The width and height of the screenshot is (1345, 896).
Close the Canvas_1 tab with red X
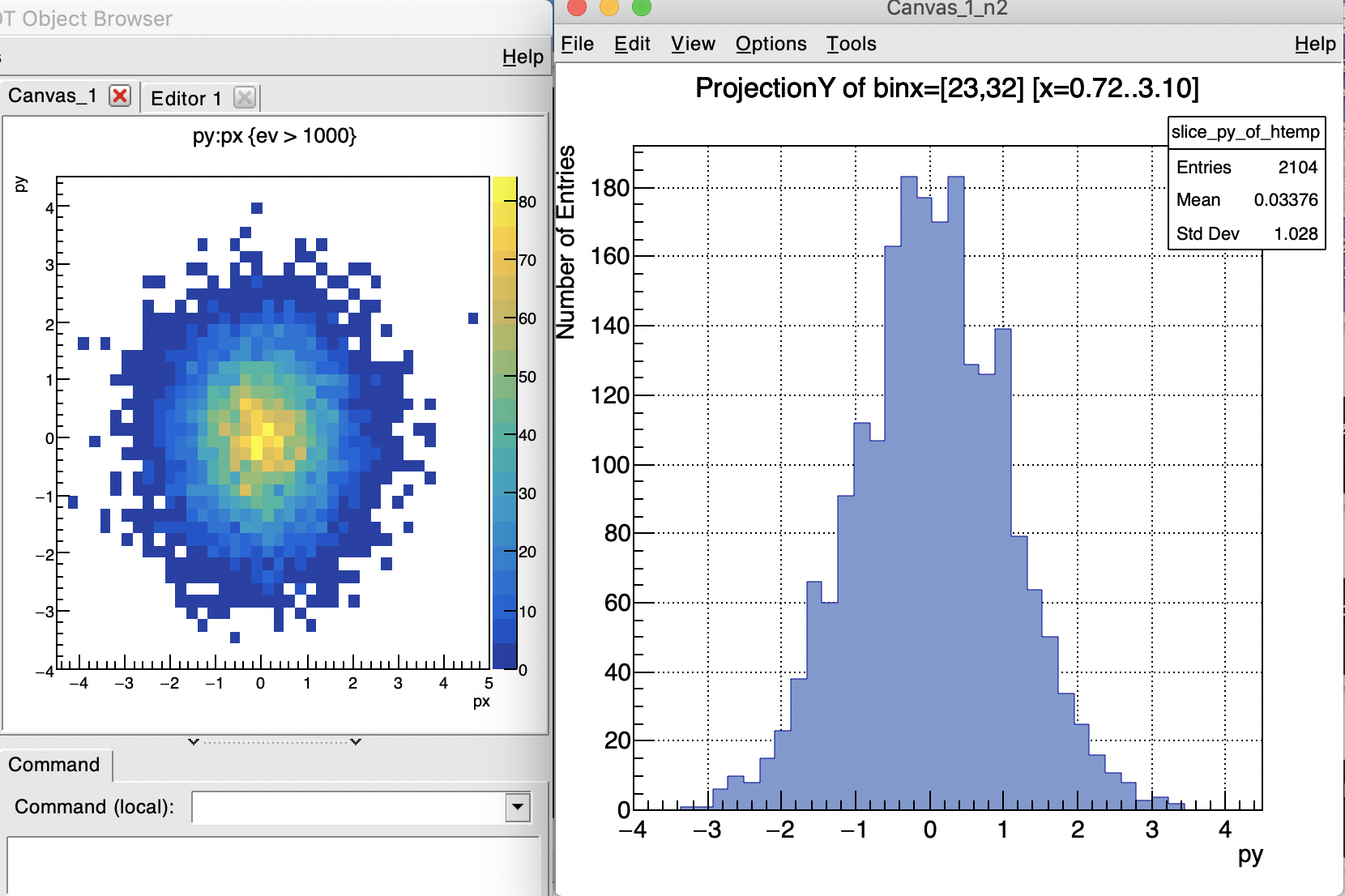[x=120, y=96]
